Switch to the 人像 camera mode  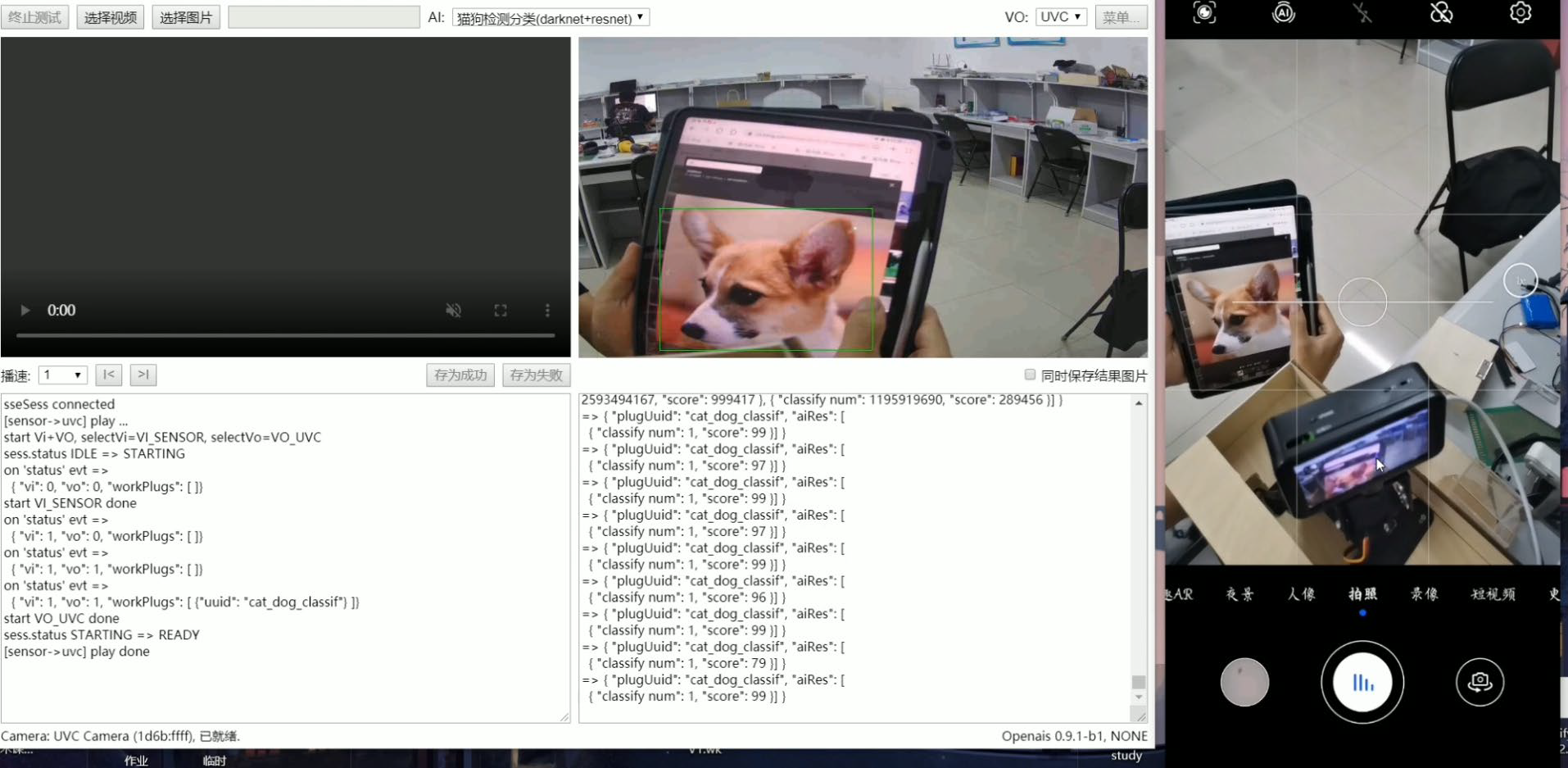tap(1301, 594)
